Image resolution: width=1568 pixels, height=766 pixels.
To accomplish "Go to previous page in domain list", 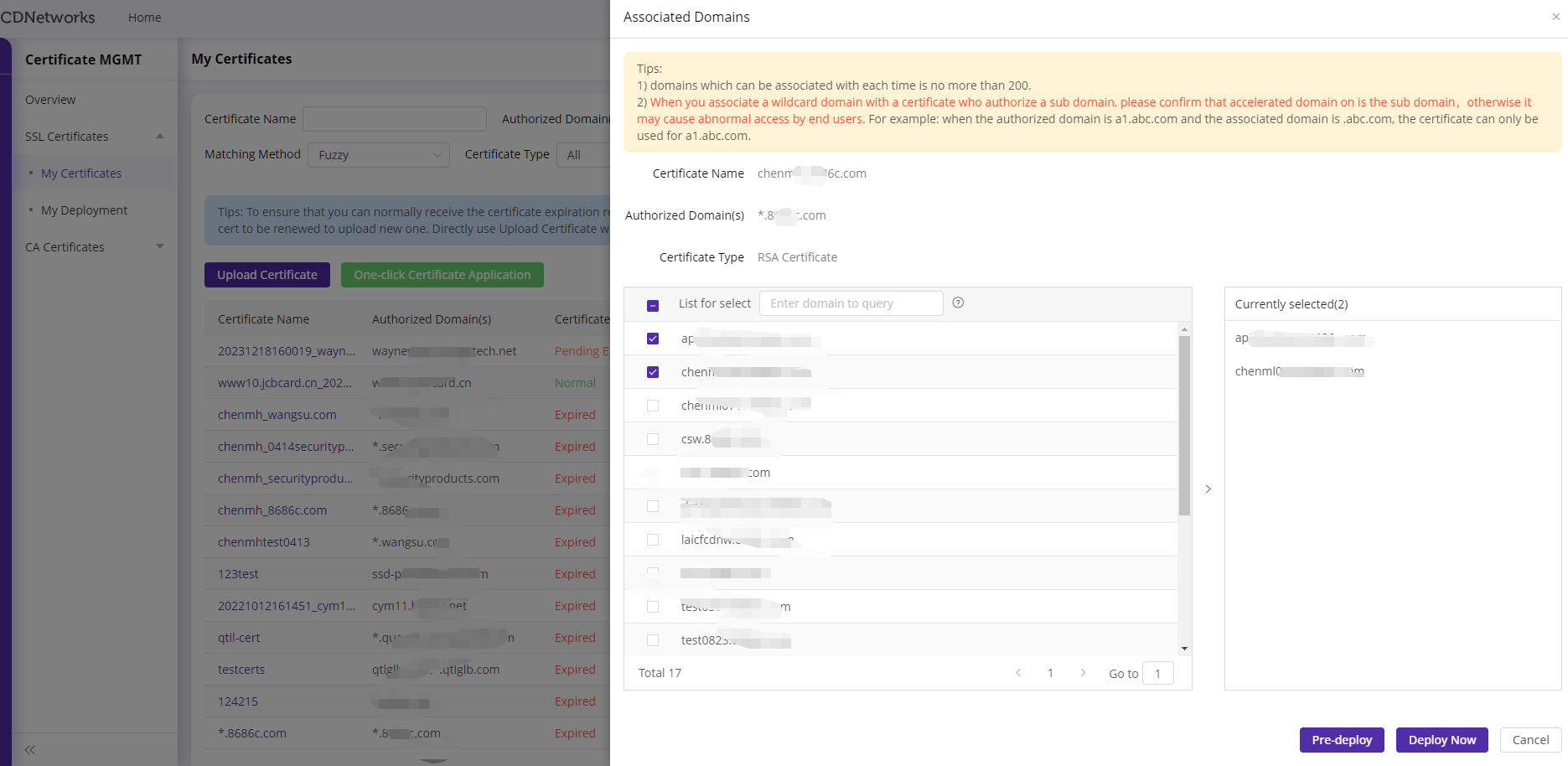I will click(1018, 673).
